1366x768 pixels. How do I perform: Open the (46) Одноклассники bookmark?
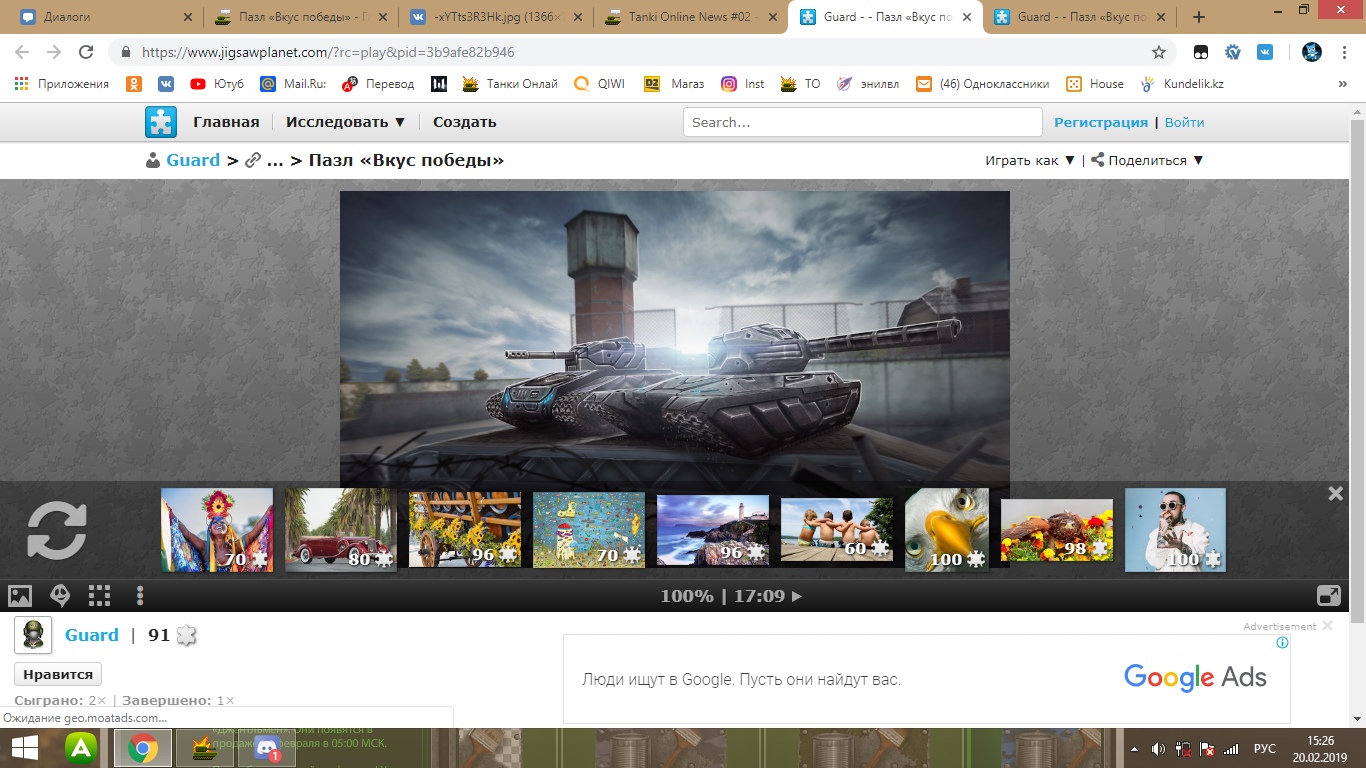tap(982, 84)
